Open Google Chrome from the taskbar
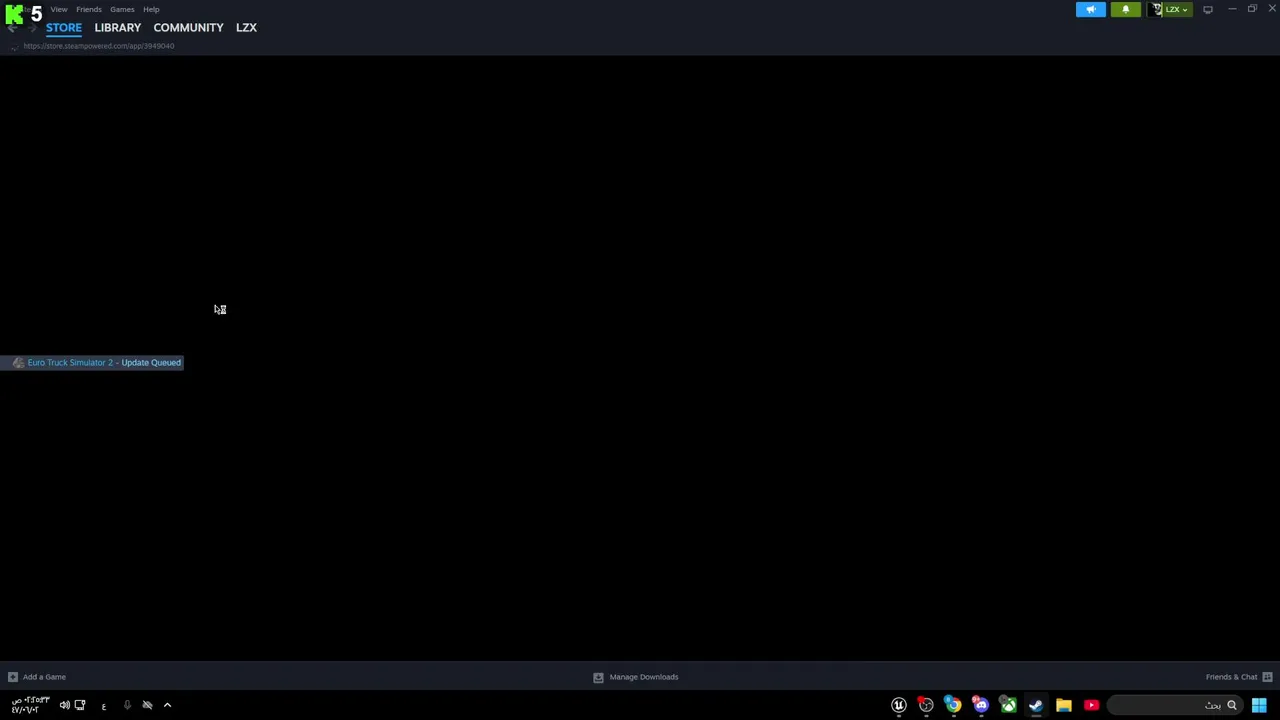 coord(953,706)
